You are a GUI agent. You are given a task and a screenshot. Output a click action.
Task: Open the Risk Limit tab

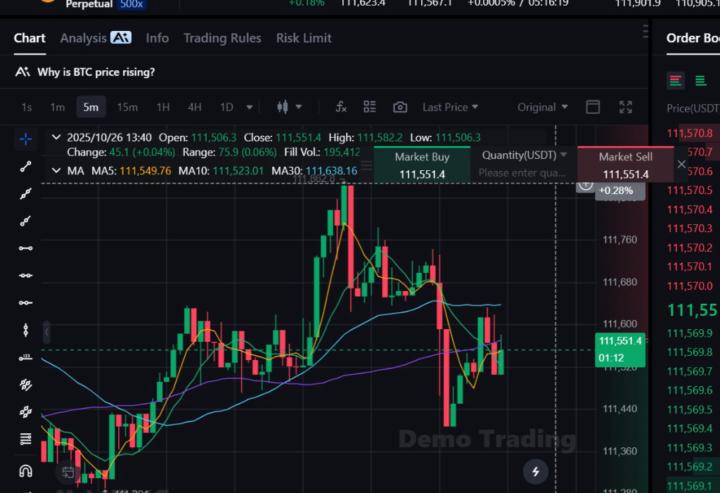(304, 38)
